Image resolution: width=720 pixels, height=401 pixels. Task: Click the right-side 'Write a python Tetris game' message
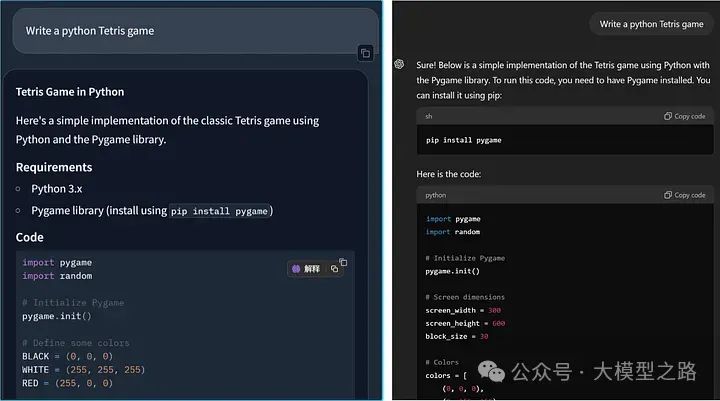651,24
